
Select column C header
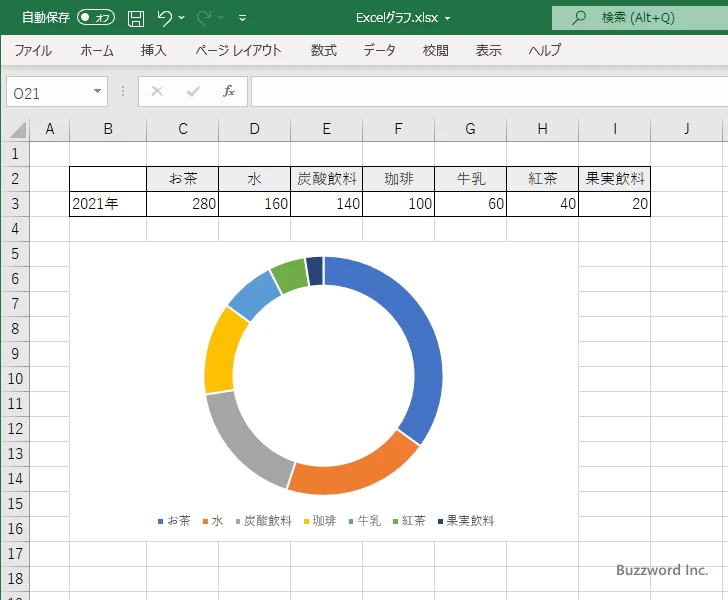point(182,129)
